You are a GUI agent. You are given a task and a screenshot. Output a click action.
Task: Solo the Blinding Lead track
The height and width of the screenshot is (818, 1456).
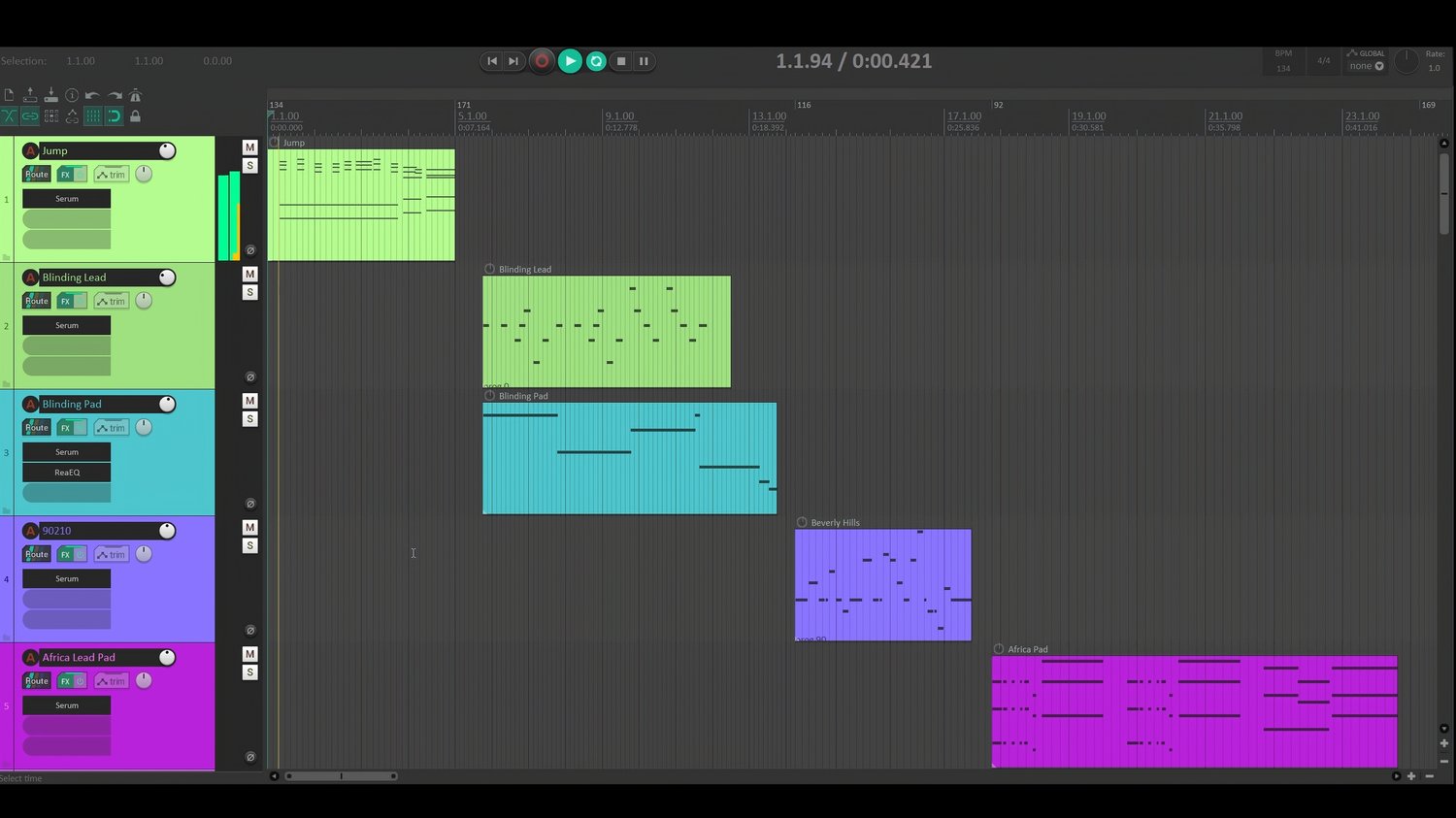click(x=249, y=292)
